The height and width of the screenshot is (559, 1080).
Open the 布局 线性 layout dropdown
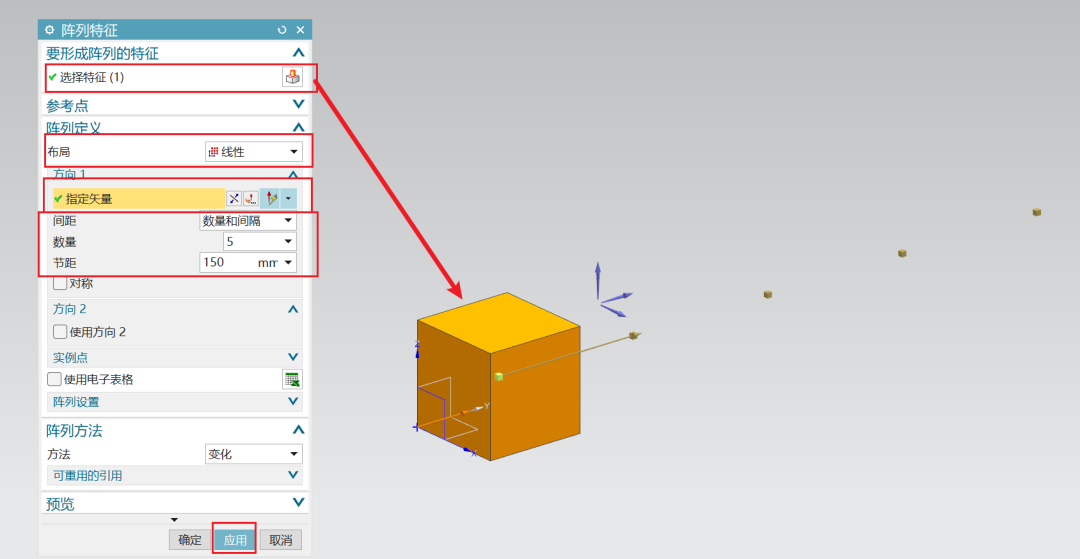(253, 152)
